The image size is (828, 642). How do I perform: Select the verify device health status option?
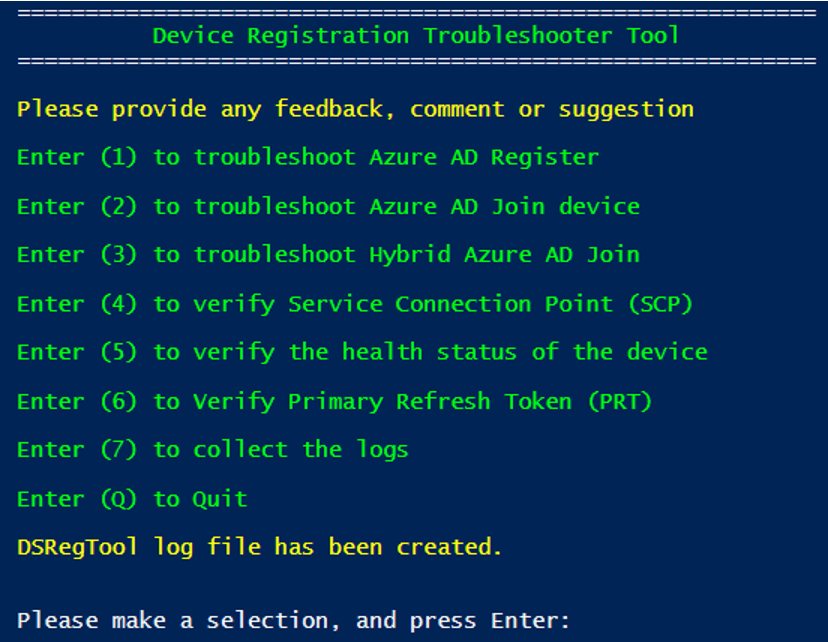point(362,352)
